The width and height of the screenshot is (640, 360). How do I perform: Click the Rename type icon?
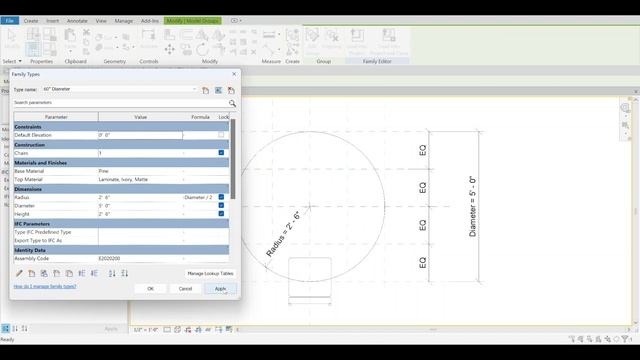[x=218, y=90]
